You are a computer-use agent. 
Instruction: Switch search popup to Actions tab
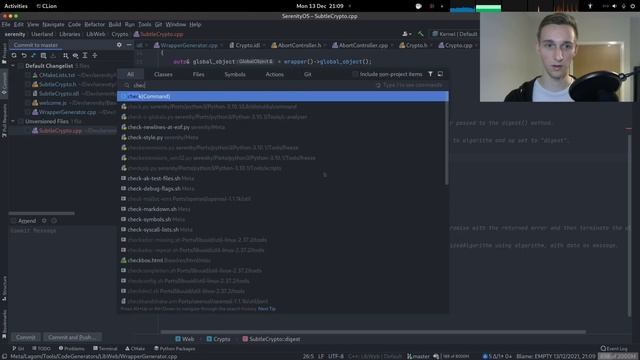coord(275,74)
